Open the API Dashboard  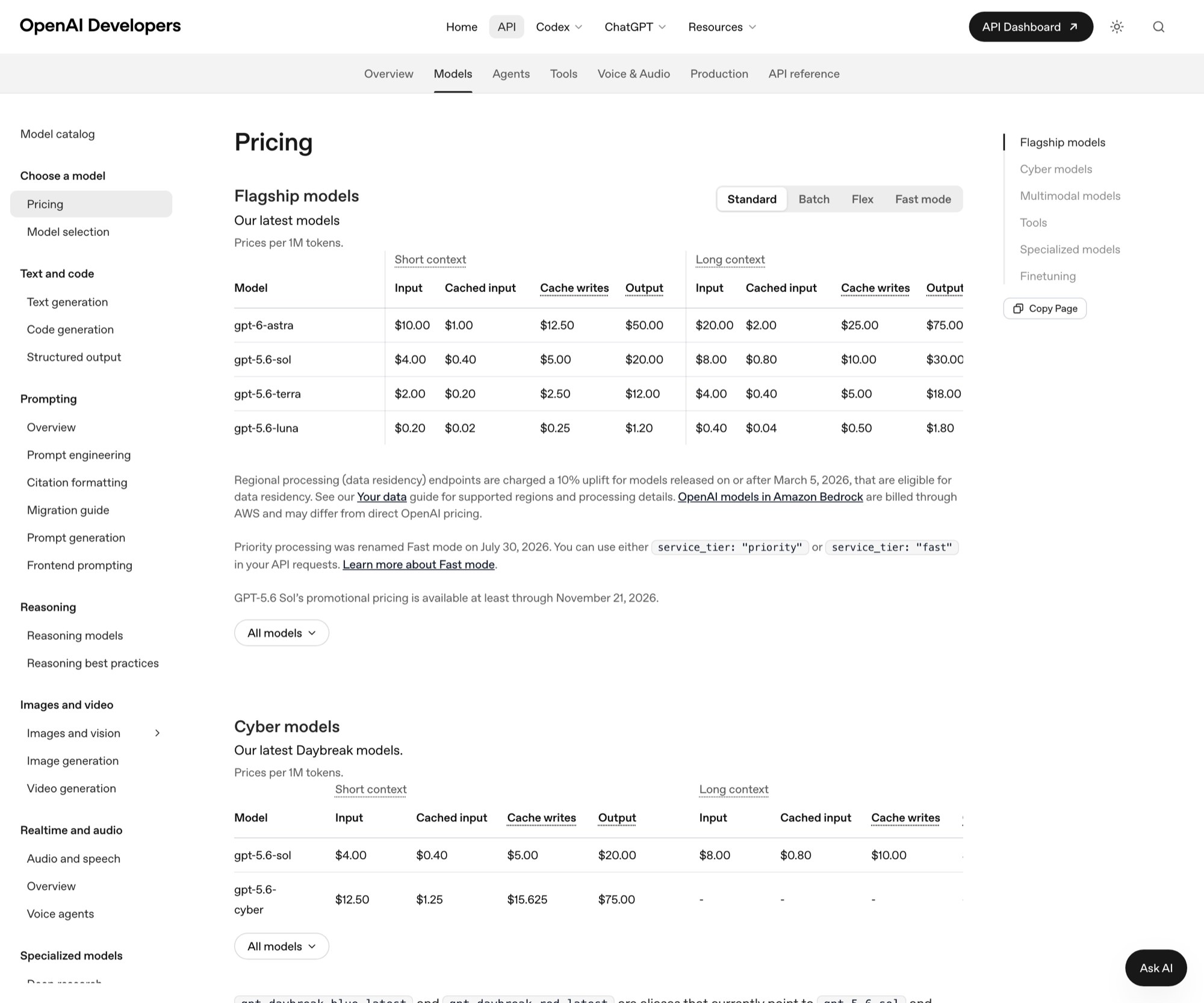pos(1031,26)
